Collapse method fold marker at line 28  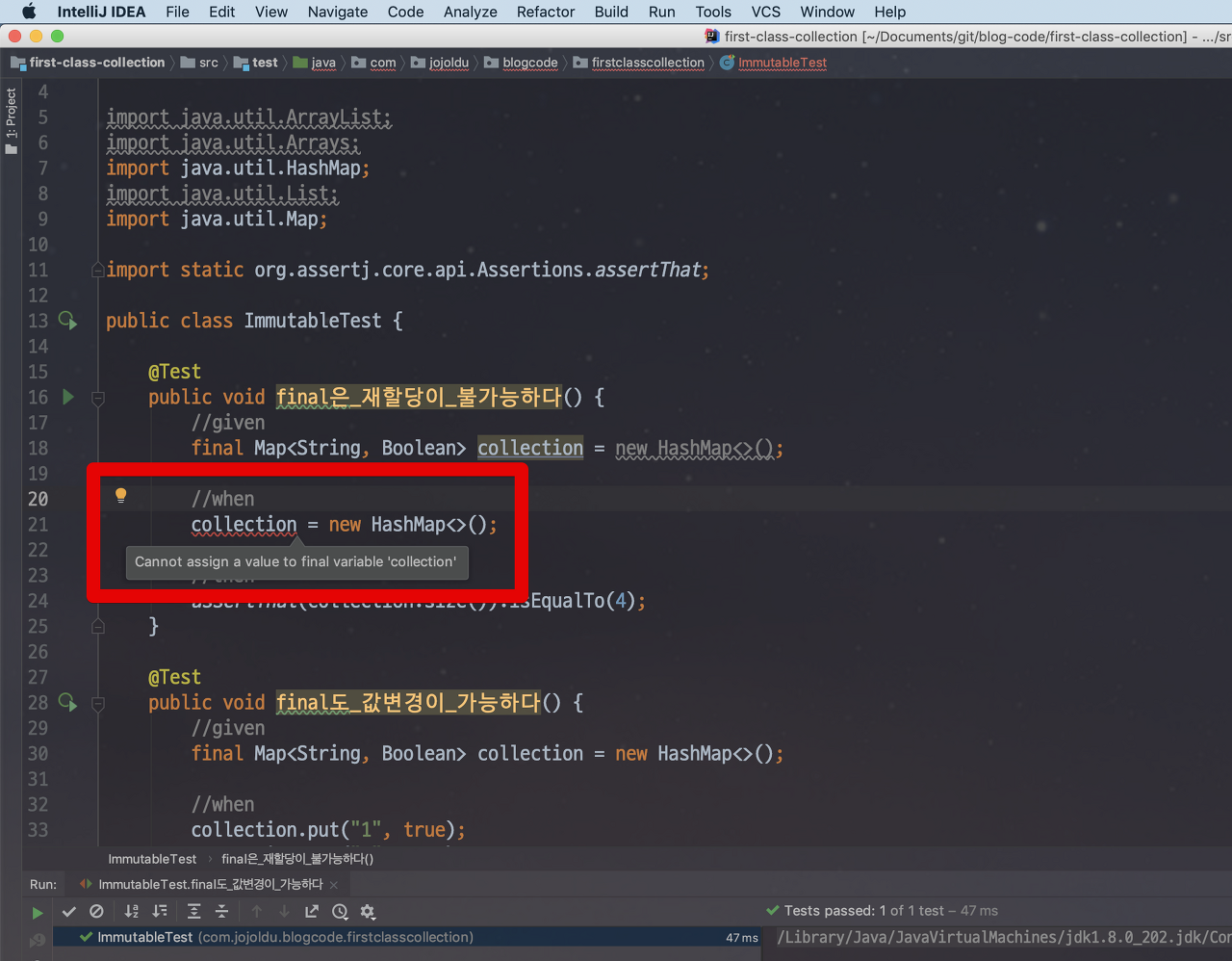(97, 703)
